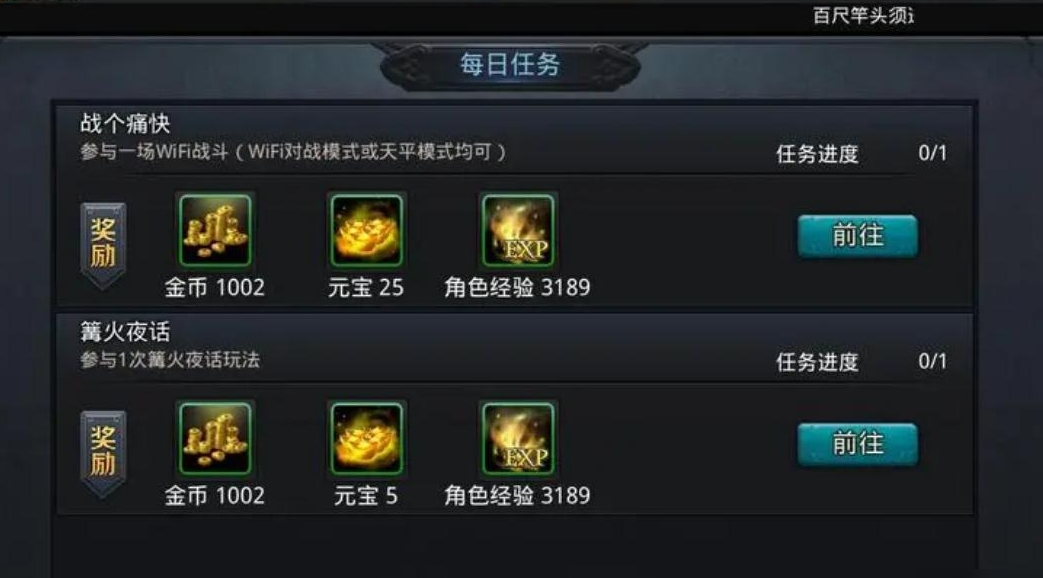The image size is (1043, 578).
Task: Tap the EXP reward icon in 篝火夜话 task
Action: click(x=518, y=438)
